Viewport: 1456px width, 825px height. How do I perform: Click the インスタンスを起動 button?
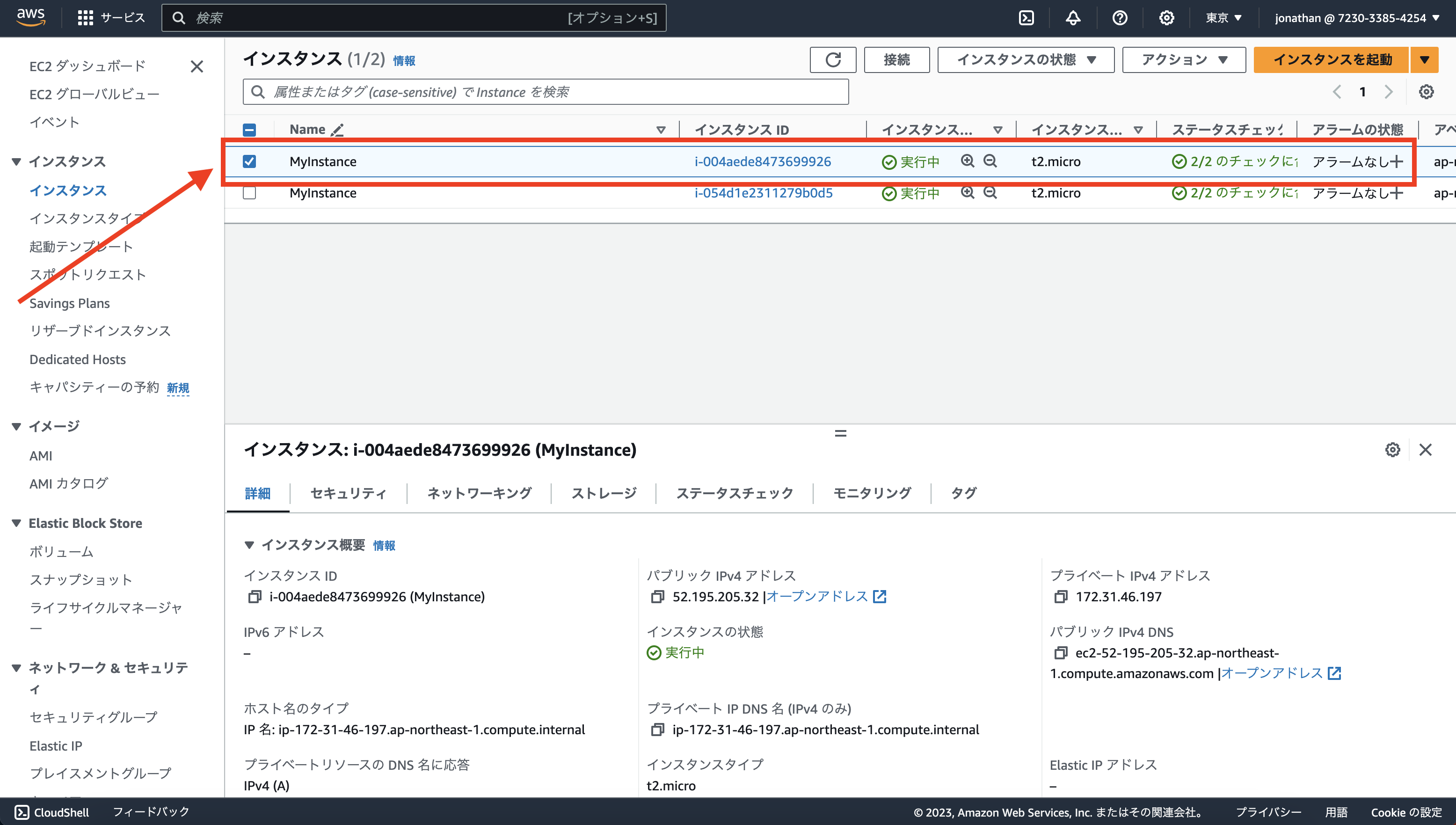pyautogui.click(x=1331, y=59)
